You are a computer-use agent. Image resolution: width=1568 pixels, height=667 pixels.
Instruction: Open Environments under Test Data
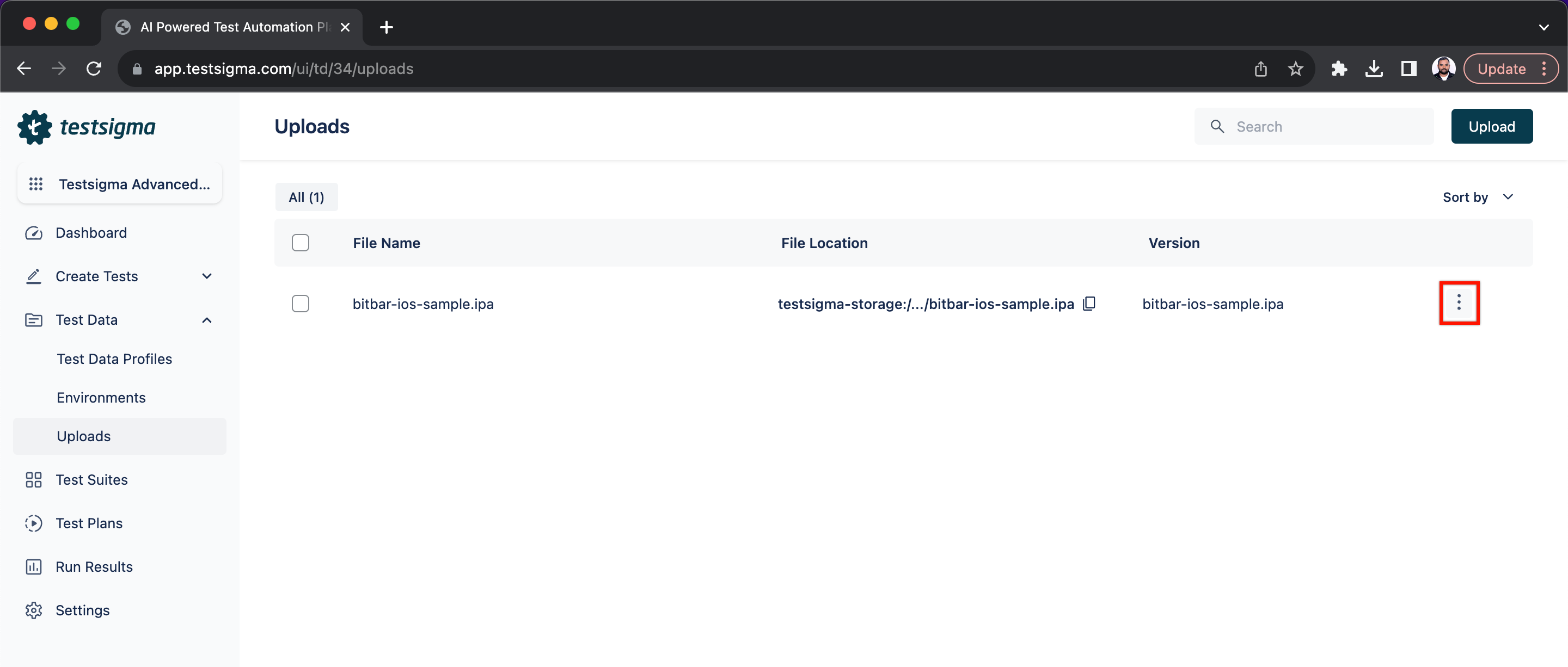point(101,398)
